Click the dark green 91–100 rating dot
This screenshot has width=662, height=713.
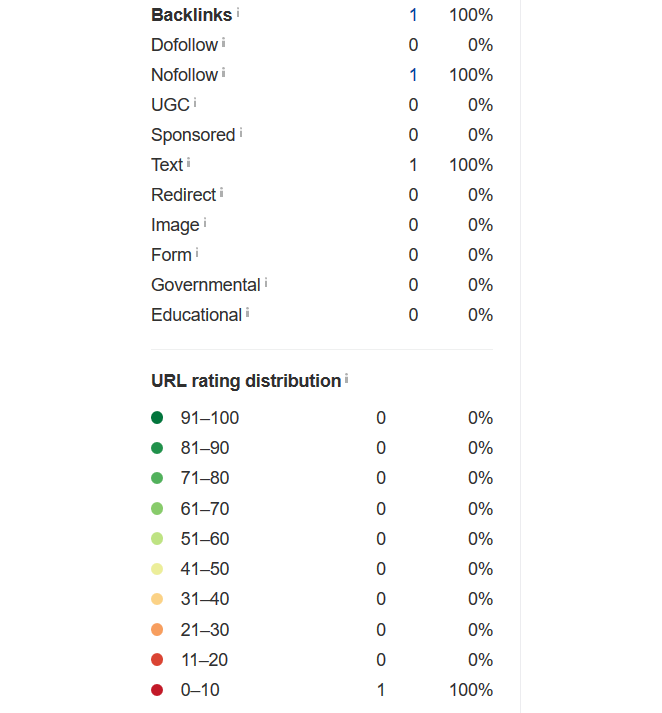coord(157,417)
